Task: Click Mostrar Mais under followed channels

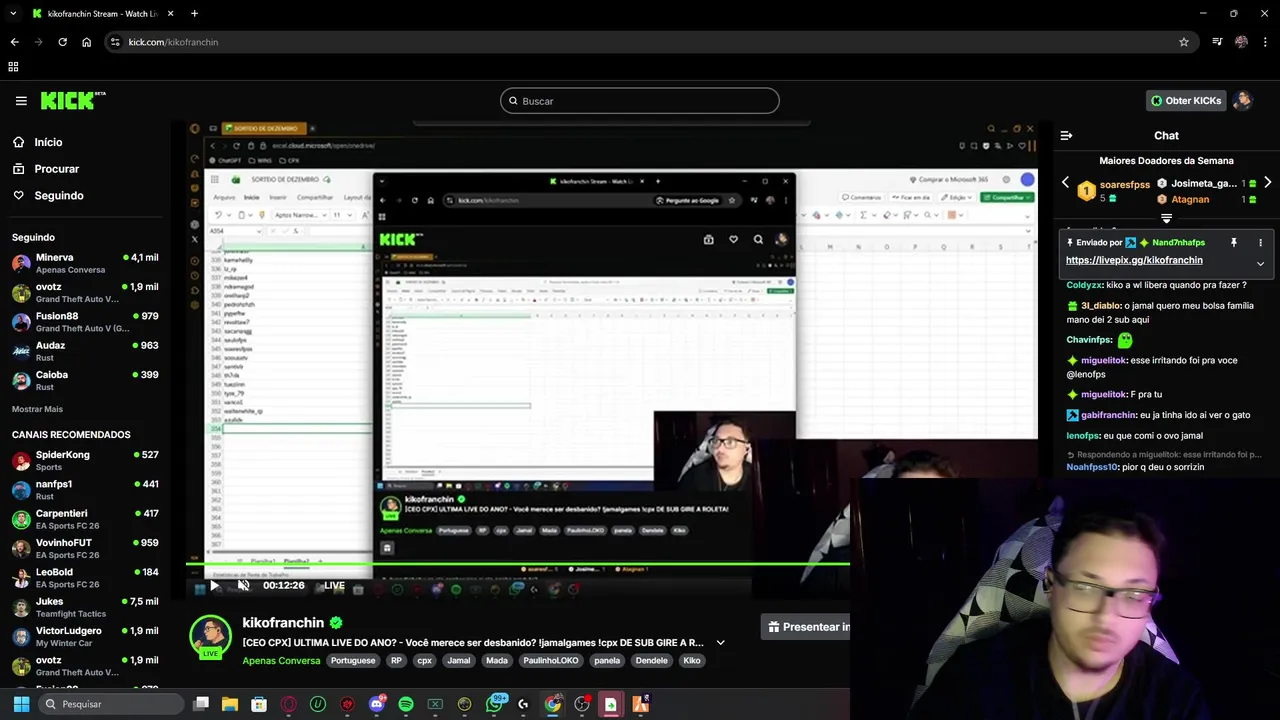Action: 37,409
